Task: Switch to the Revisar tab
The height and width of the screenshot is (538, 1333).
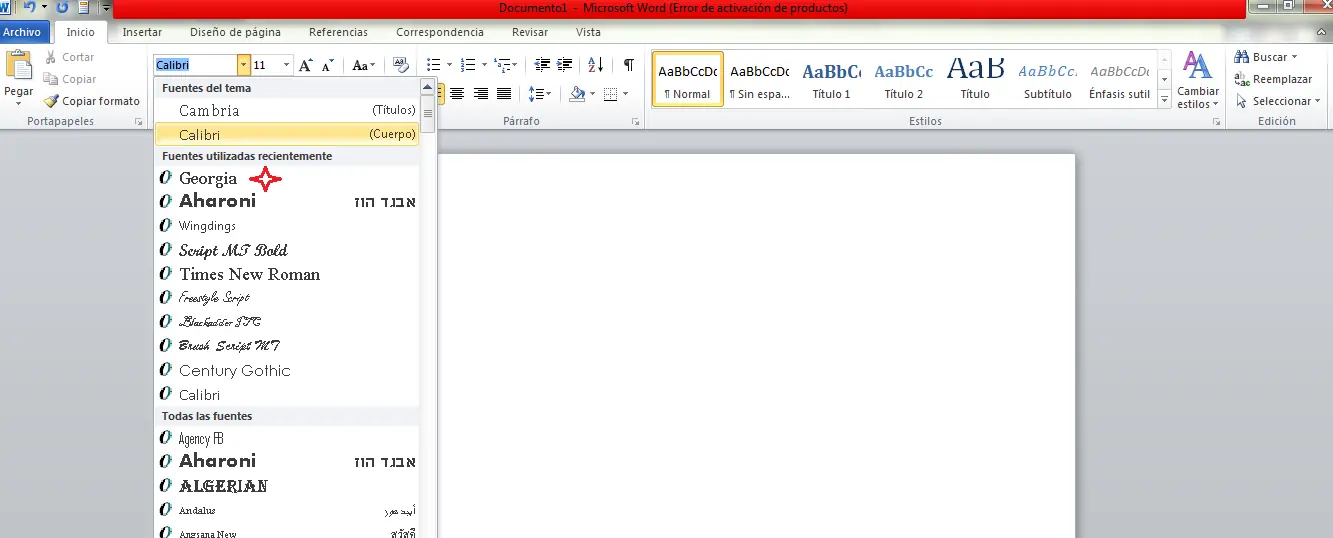Action: [530, 32]
